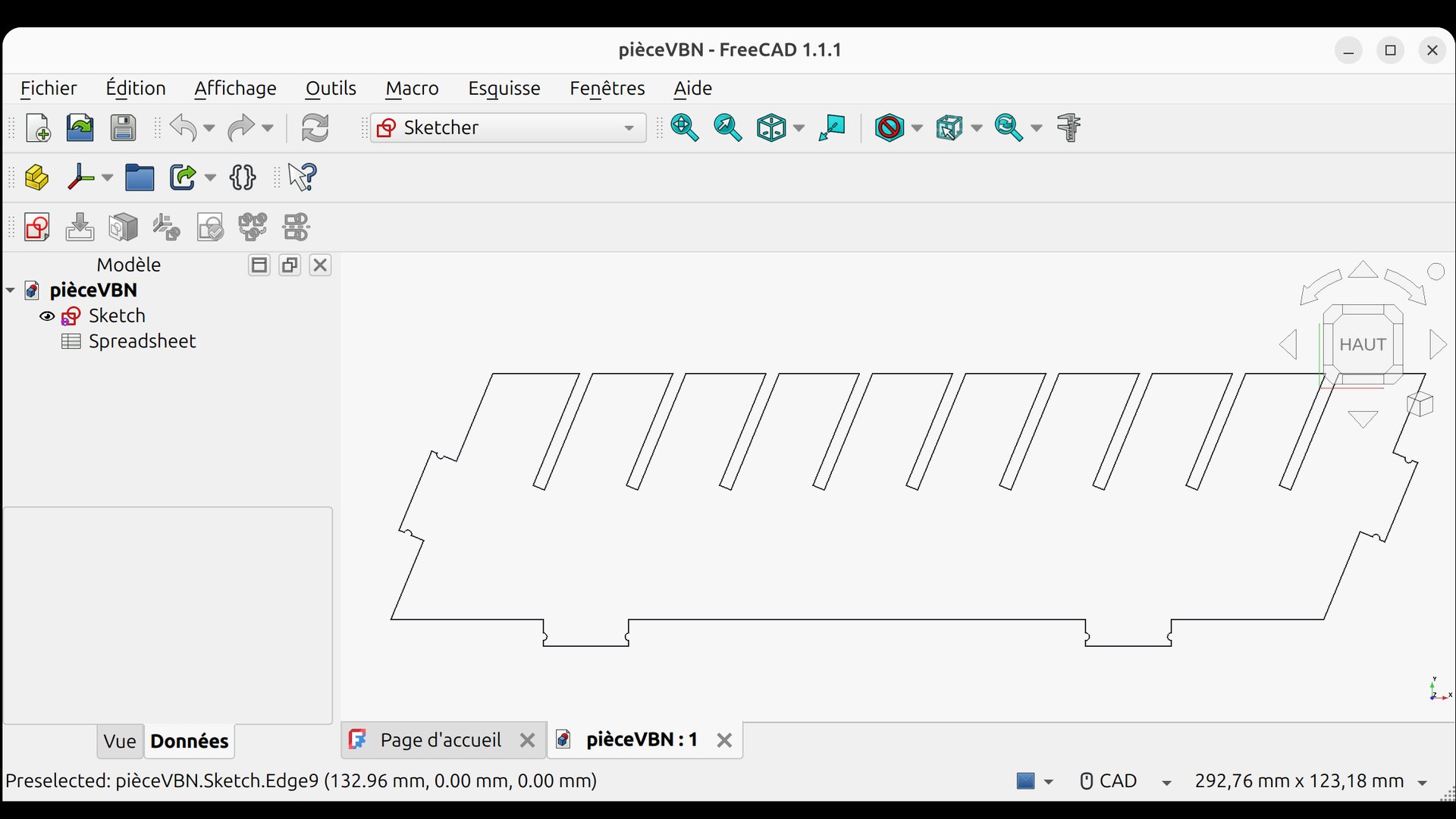Click the link creation icon
The image size is (1456, 819).
tap(183, 177)
